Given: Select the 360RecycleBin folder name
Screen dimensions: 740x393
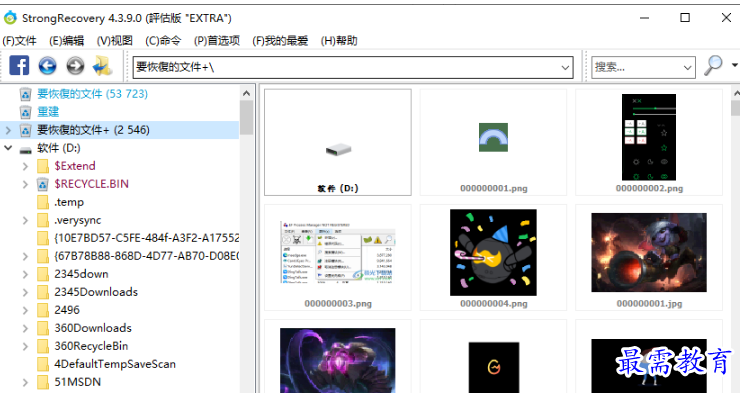Looking at the screenshot, I should click(x=91, y=346).
